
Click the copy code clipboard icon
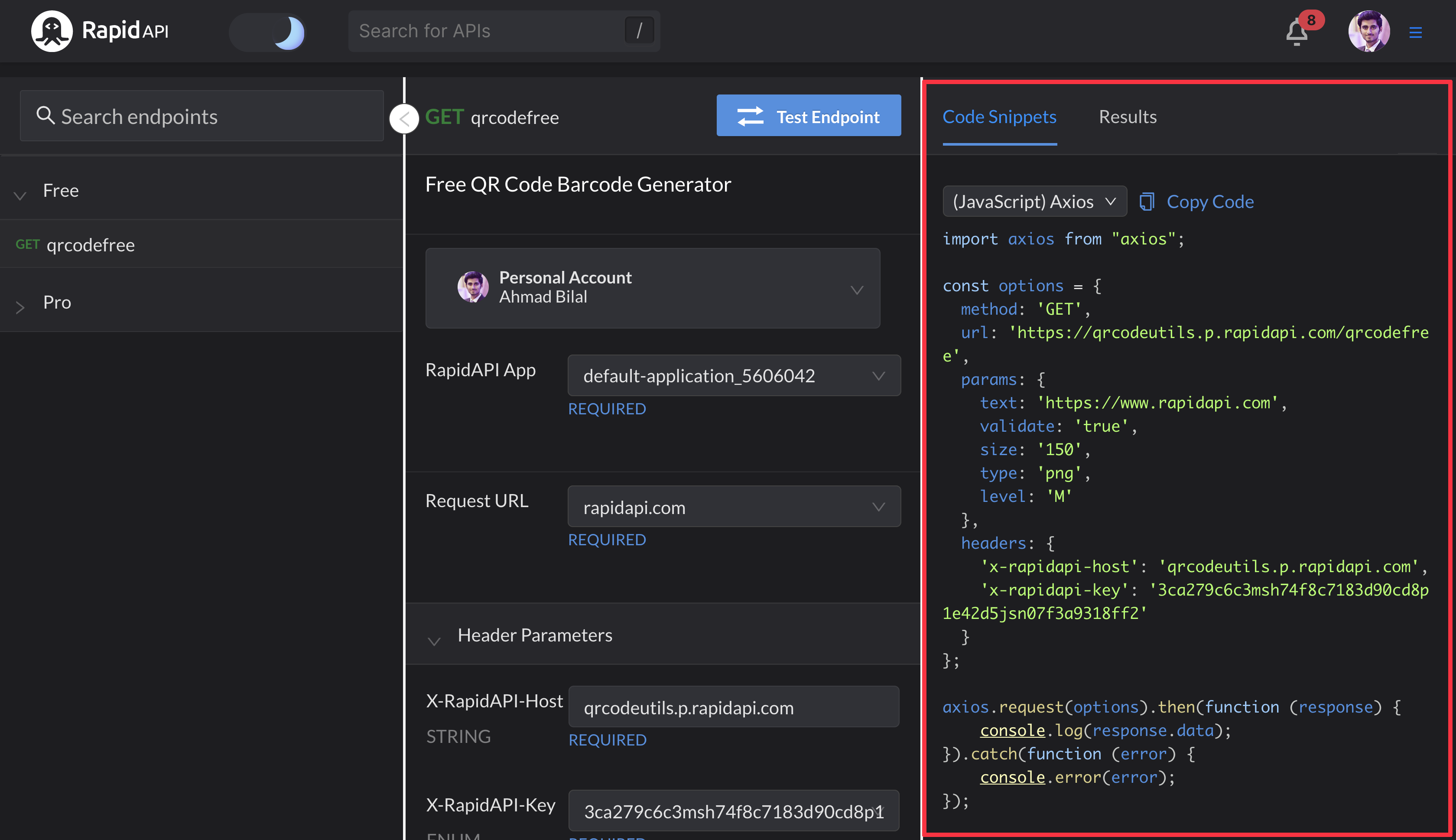click(x=1146, y=202)
